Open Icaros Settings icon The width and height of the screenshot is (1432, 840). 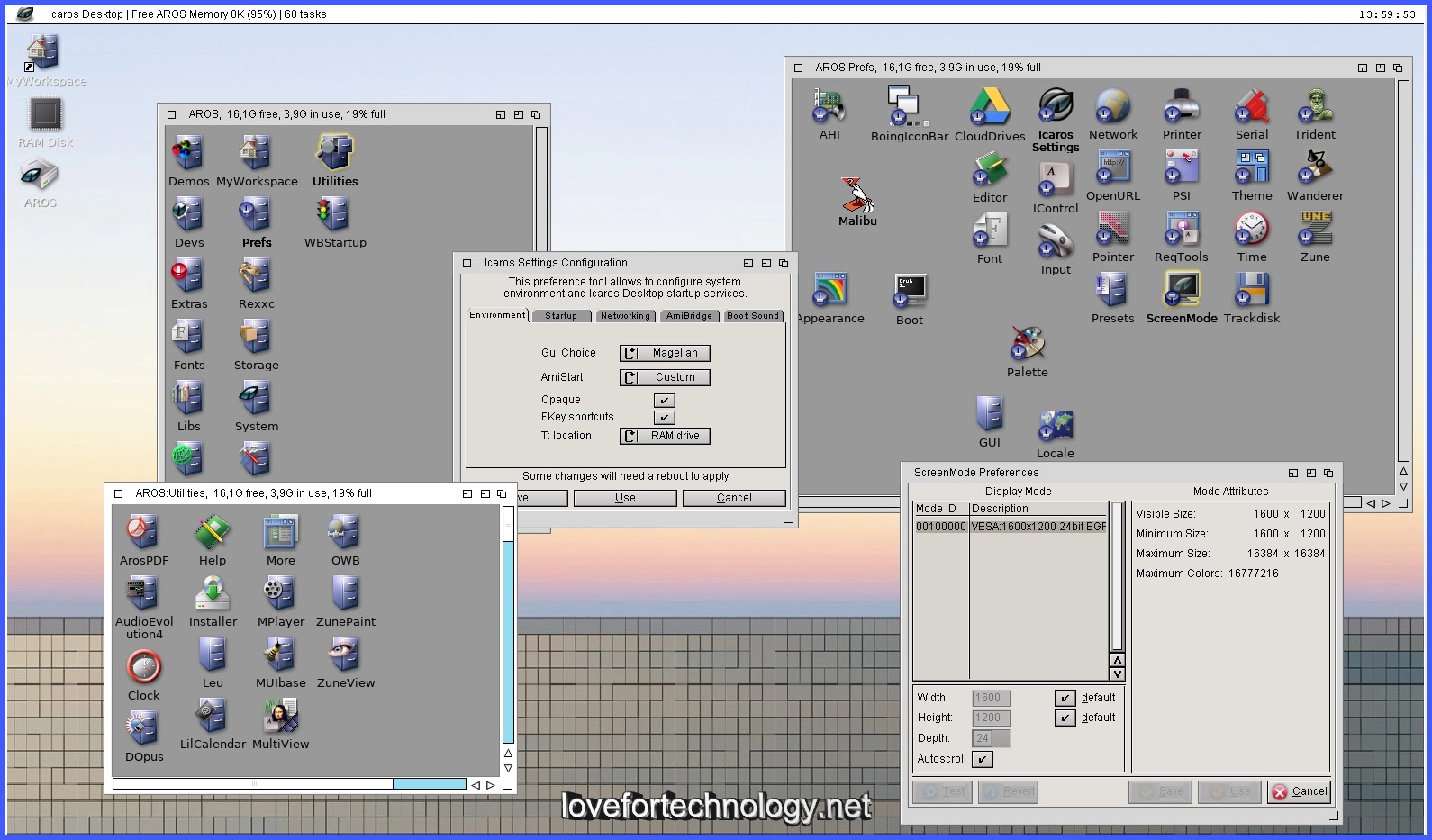(x=1055, y=107)
